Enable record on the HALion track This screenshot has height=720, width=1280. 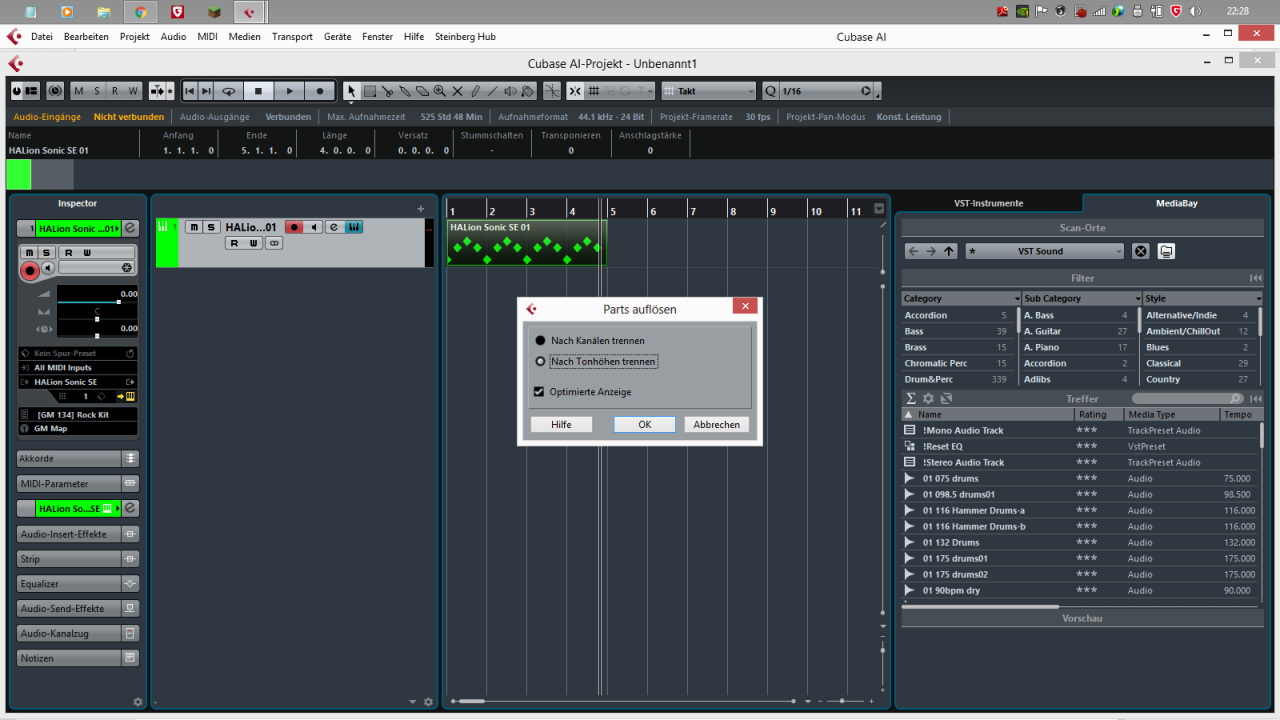pyautogui.click(x=294, y=227)
